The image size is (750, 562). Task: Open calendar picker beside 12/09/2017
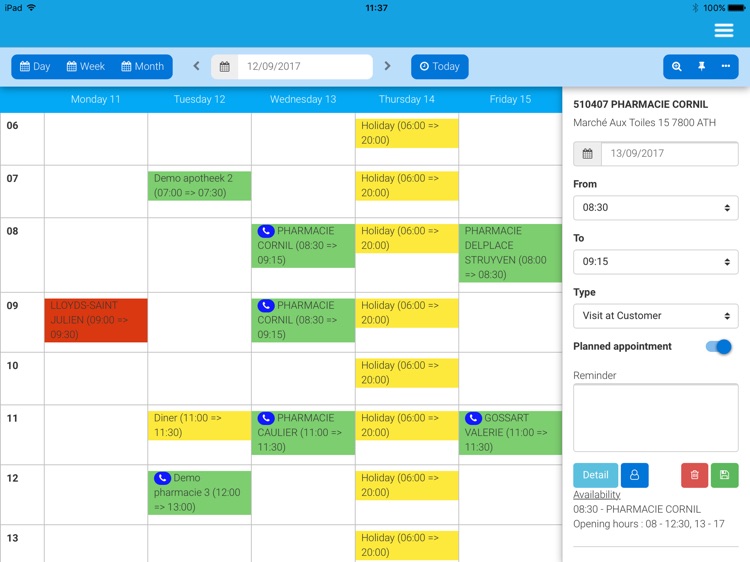pos(225,66)
